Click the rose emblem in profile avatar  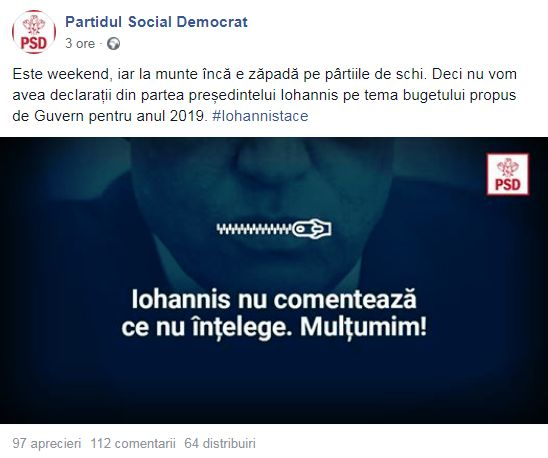click(34, 25)
